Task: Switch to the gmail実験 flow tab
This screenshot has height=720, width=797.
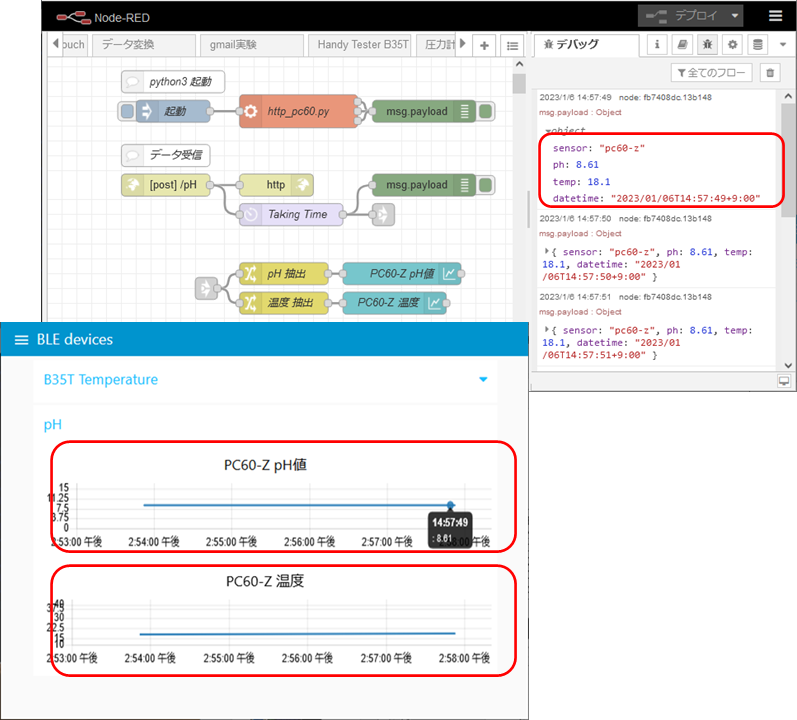Action: (233, 45)
